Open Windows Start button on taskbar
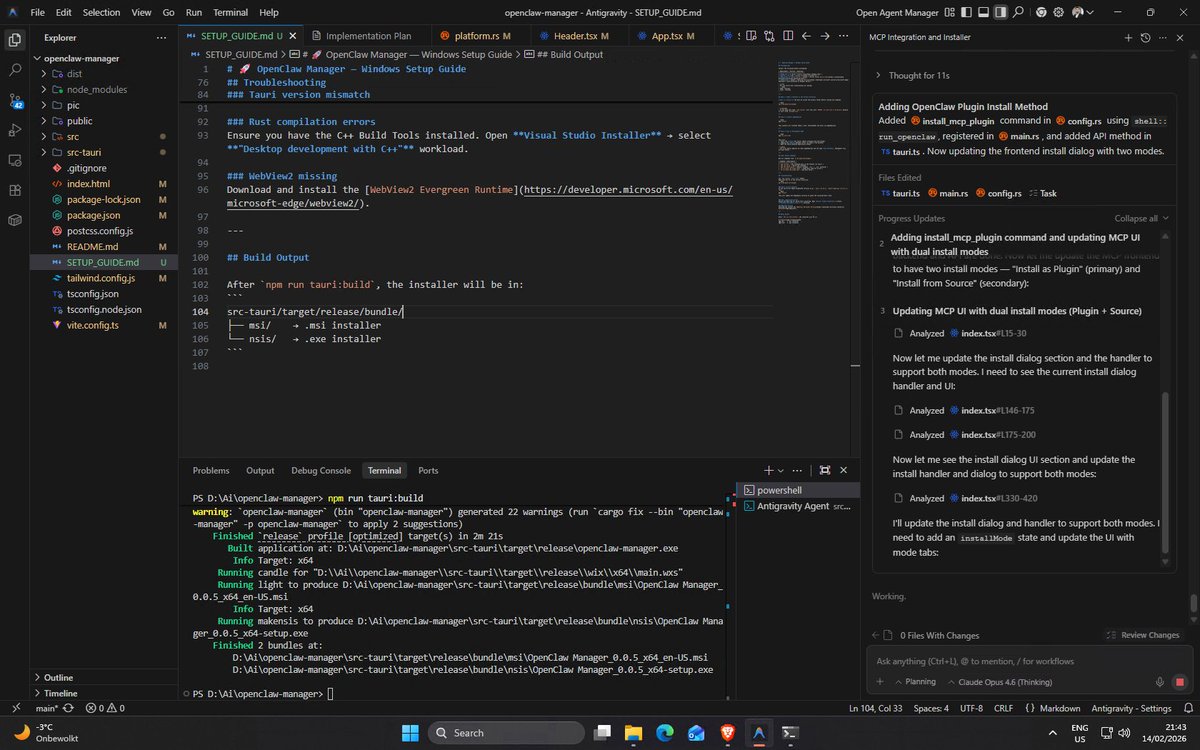Viewport: 1200px width, 750px height. pos(410,732)
